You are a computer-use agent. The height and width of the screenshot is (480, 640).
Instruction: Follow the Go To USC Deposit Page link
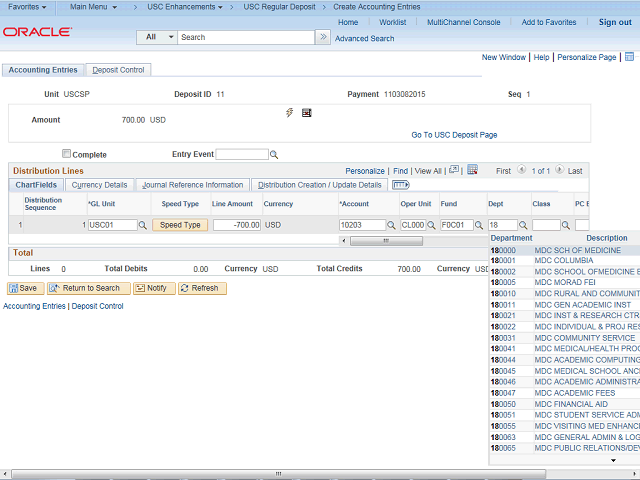(454, 134)
